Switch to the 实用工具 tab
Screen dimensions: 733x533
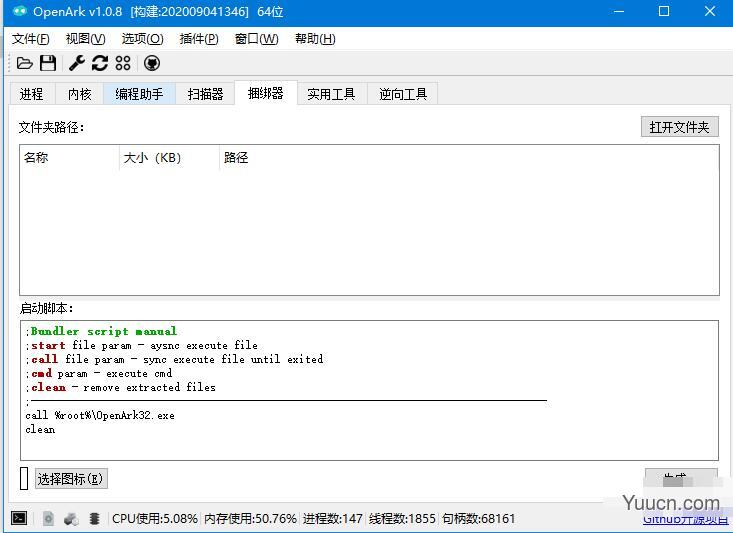tap(331, 94)
